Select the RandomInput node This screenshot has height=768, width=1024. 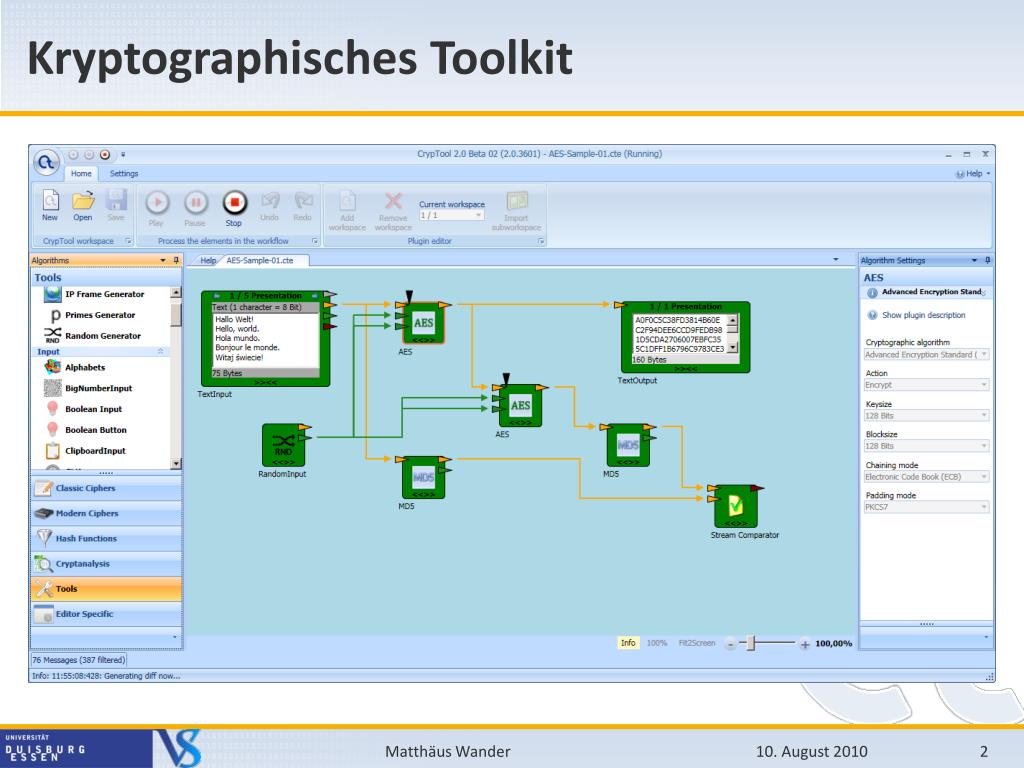pos(283,445)
